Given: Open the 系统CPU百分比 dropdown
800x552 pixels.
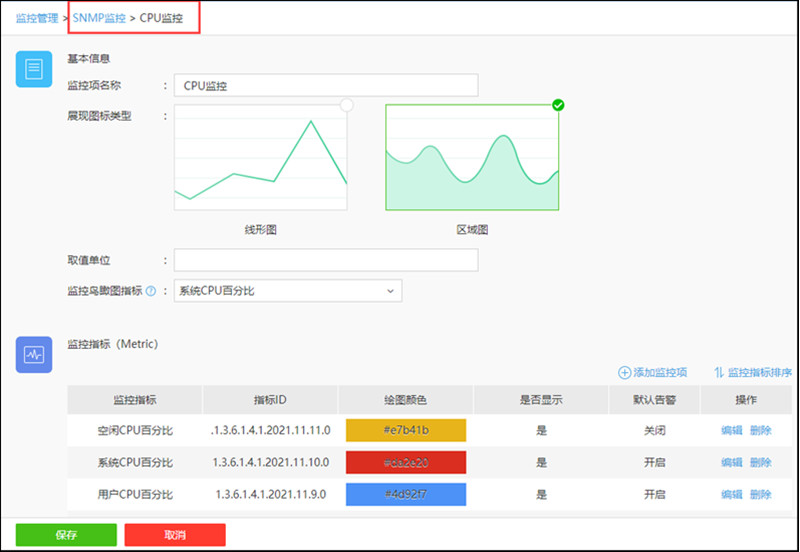Looking at the screenshot, I should [x=287, y=291].
